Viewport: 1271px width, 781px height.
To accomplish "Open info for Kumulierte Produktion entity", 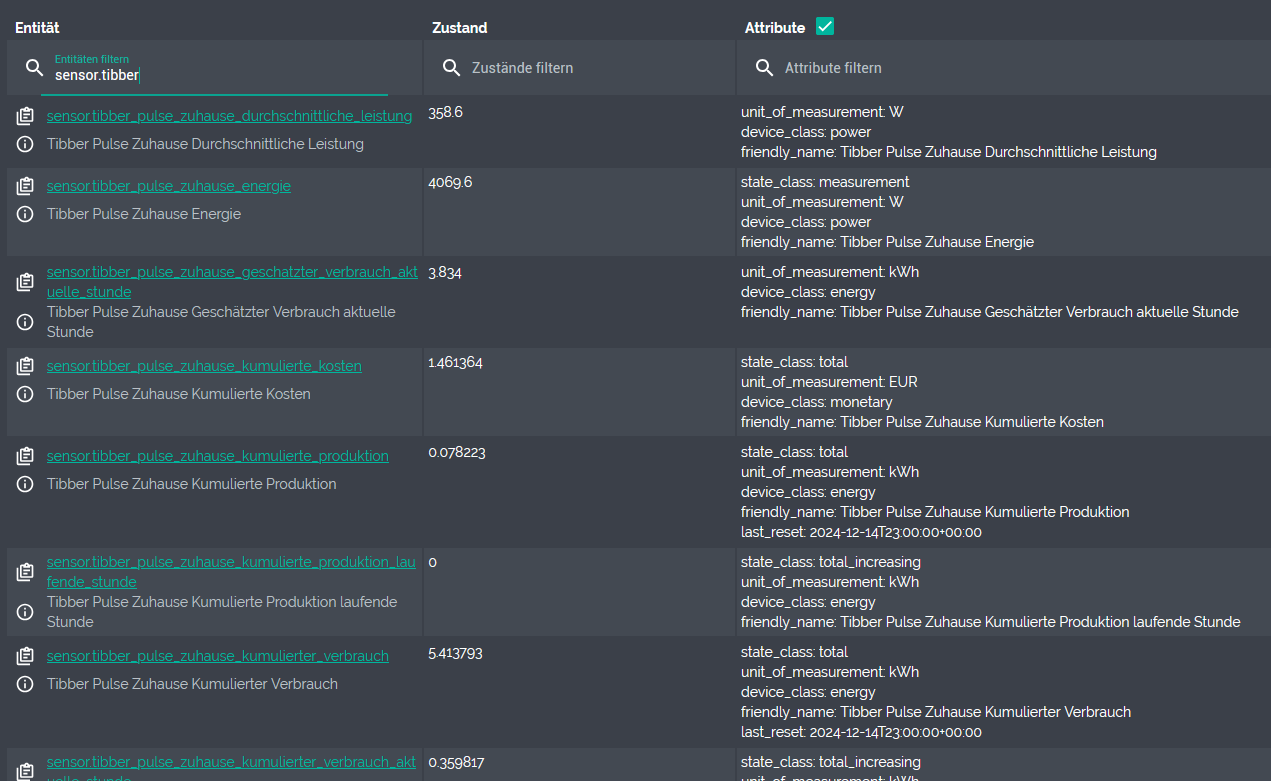I will point(25,484).
